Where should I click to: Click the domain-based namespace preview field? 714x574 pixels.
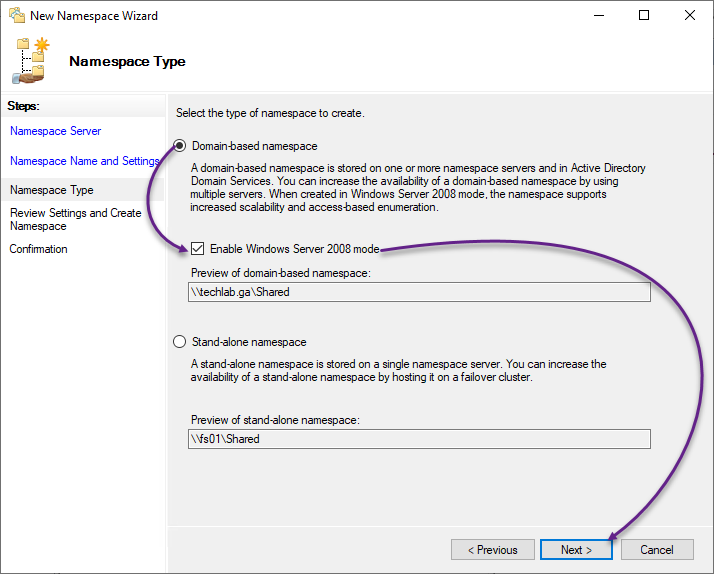[419, 292]
